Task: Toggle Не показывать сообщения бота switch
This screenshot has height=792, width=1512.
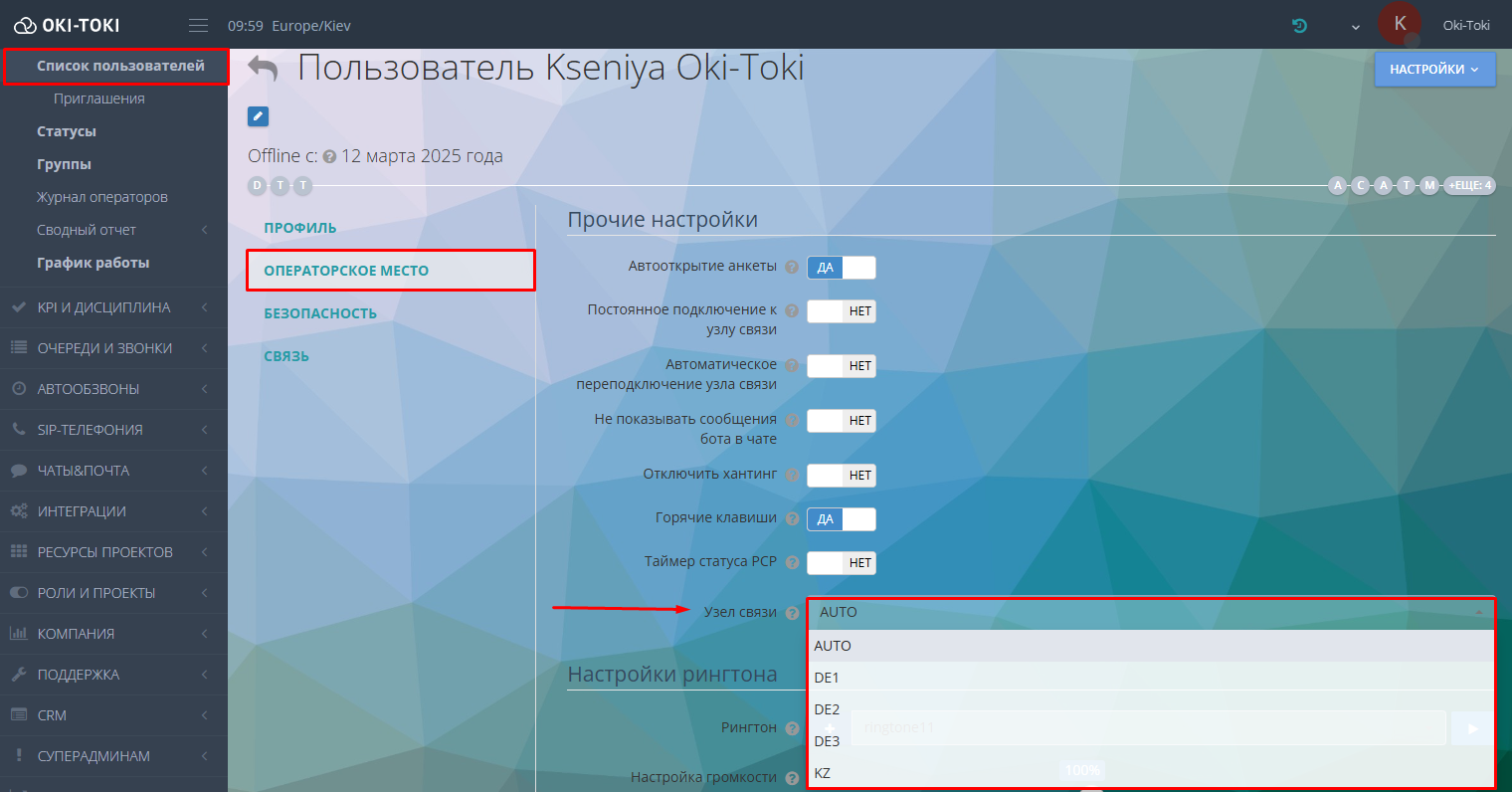Action: click(x=842, y=421)
